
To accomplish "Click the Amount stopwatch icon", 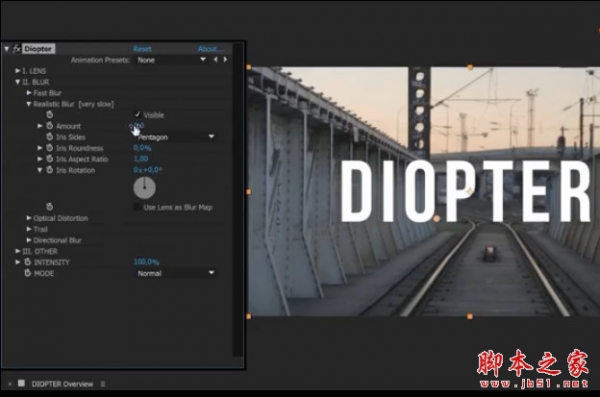I will tap(49, 126).
